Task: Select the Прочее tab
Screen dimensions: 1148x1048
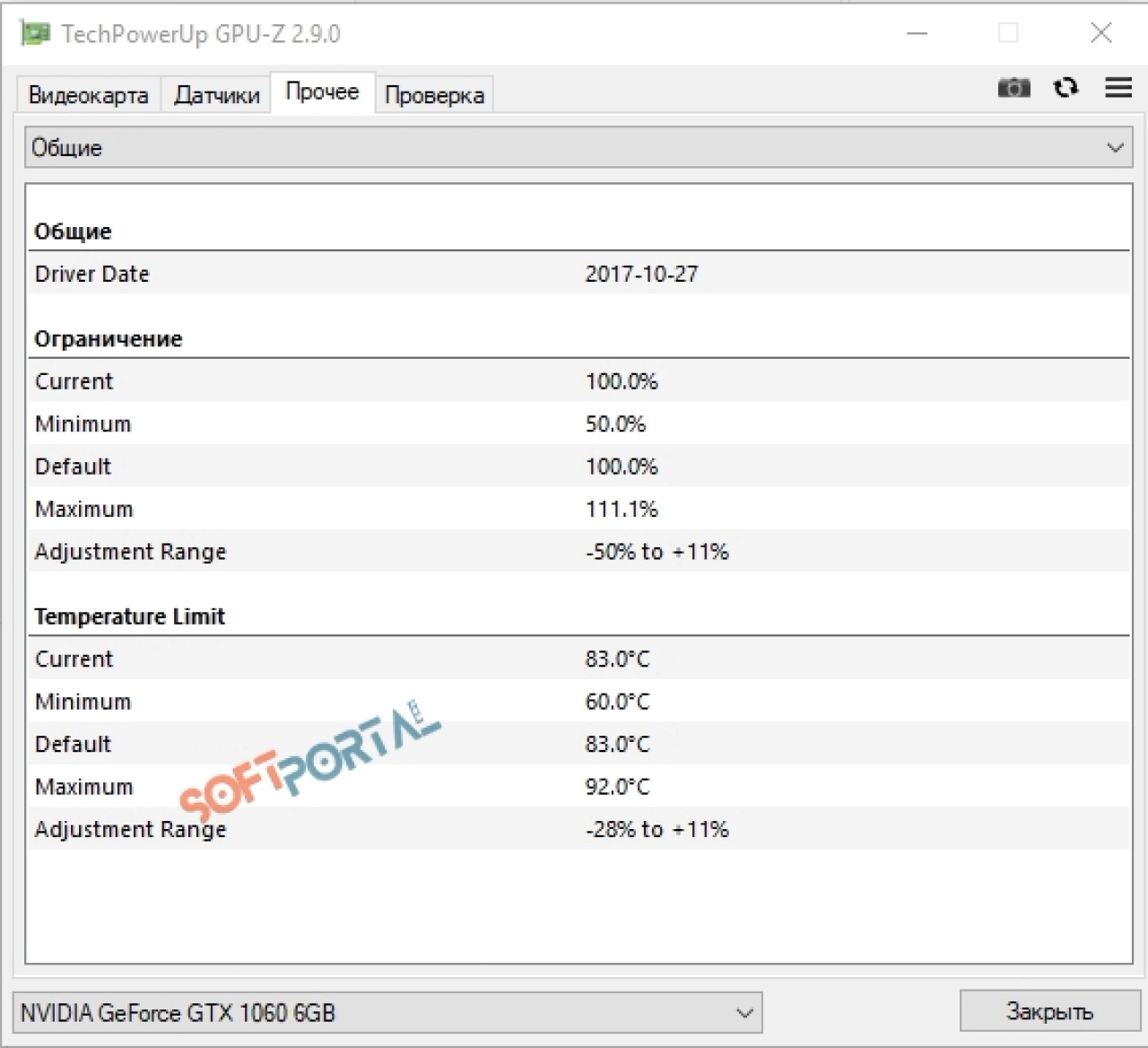Action: 322,92
